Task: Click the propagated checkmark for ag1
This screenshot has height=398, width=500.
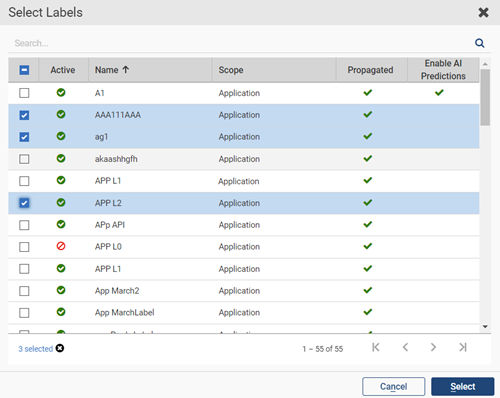Action: (x=368, y=136)
